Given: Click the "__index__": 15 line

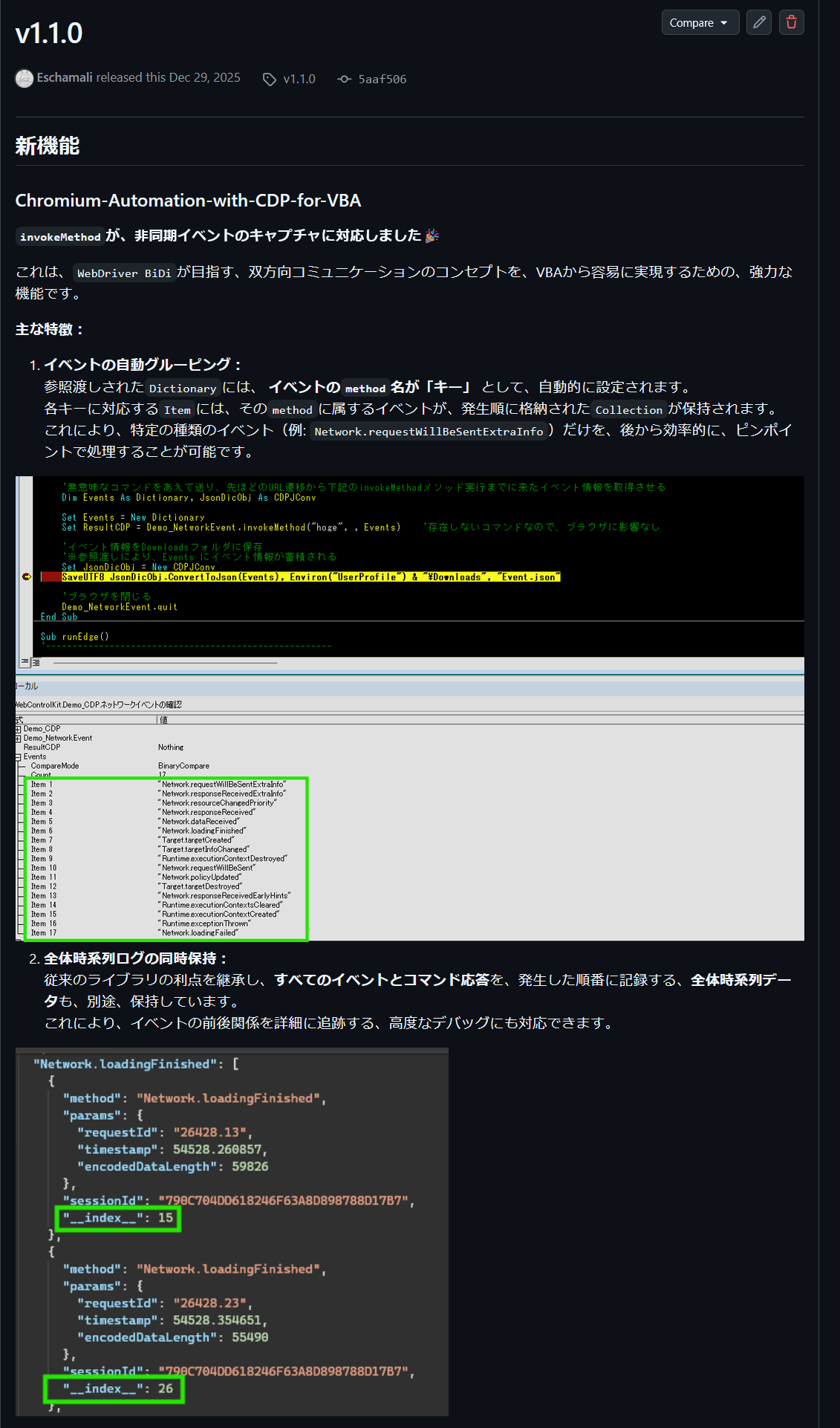Looking at the screenshot, I should [118, 1218].
